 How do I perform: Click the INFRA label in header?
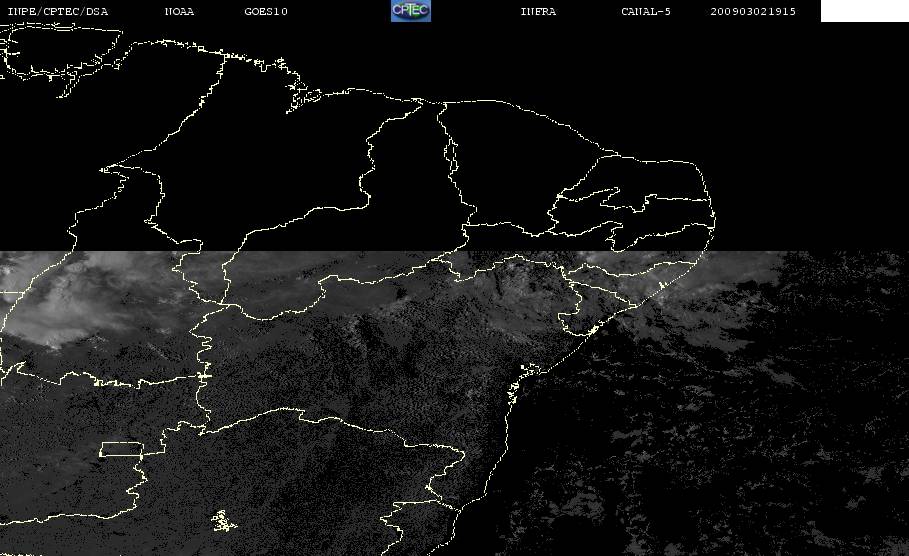pyautogui.click(x=538, y=12)
